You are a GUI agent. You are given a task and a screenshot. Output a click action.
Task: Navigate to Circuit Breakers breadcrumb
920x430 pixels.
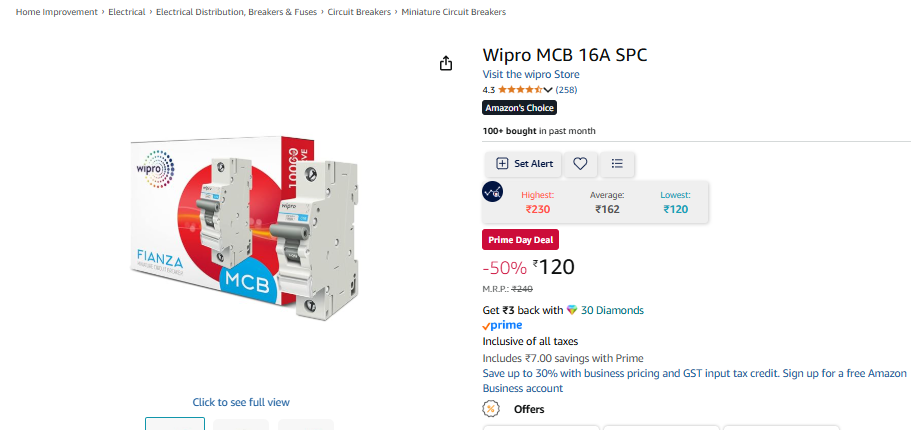pos(360,12)
